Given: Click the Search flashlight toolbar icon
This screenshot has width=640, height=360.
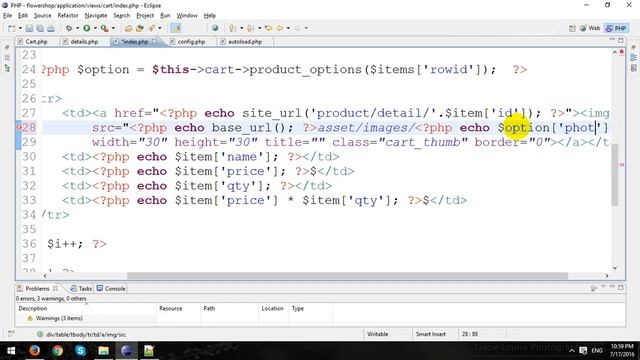Looking at the screenshot, I should pos(151,28).
